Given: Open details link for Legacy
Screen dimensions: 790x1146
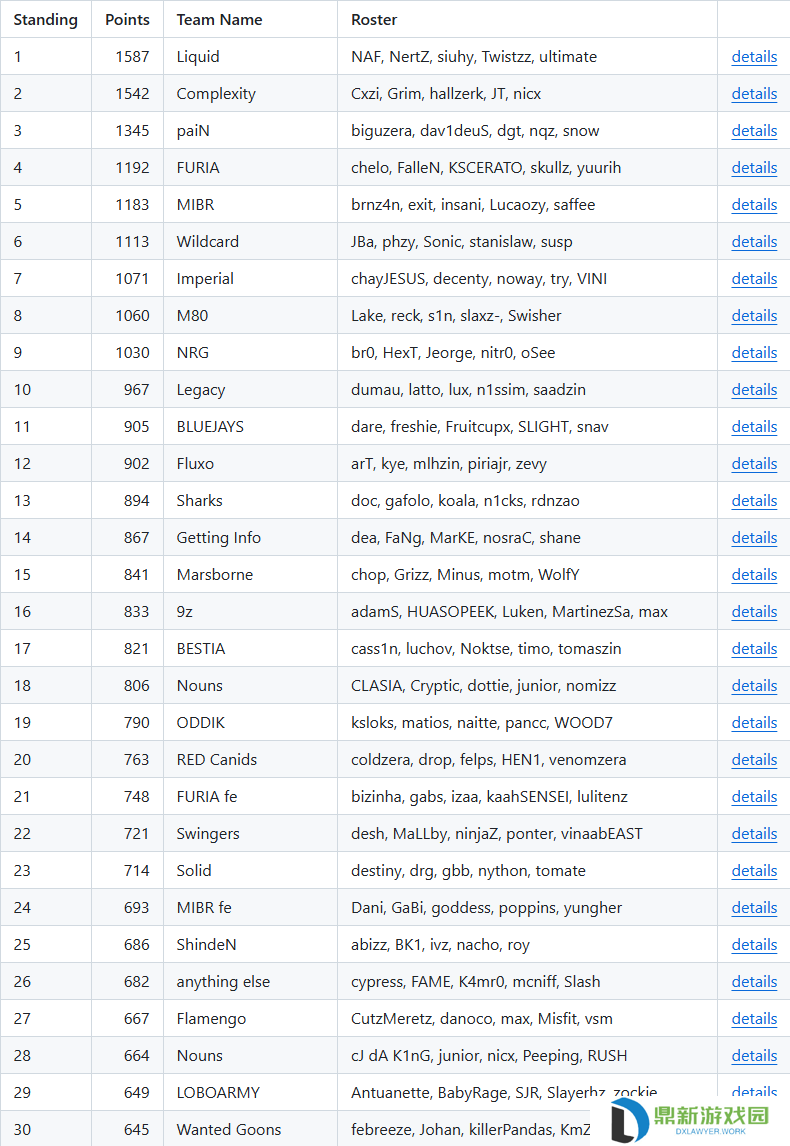Looking at the screenshot, I should click(x=754, y=390).
